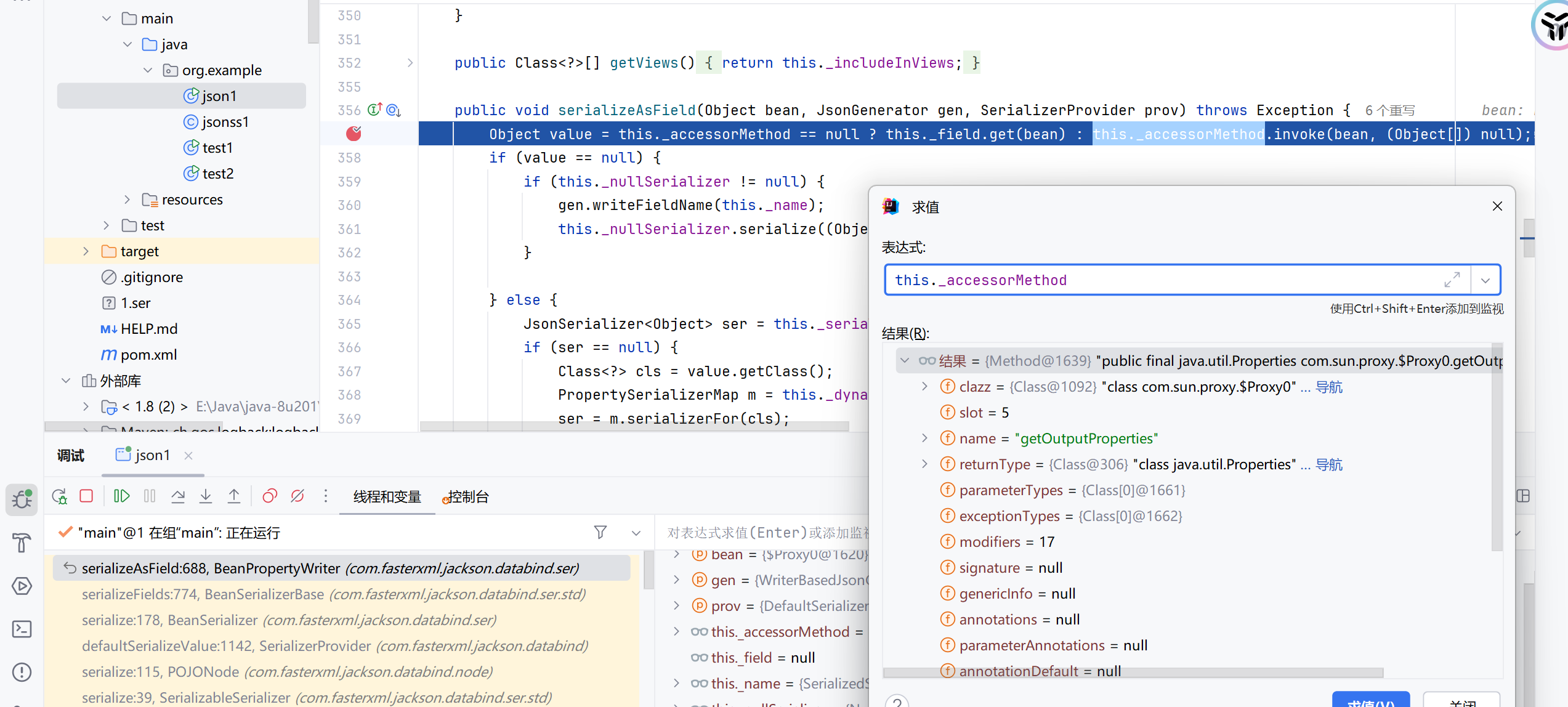Open the Build hammer tool window

[x=22, y=543]
